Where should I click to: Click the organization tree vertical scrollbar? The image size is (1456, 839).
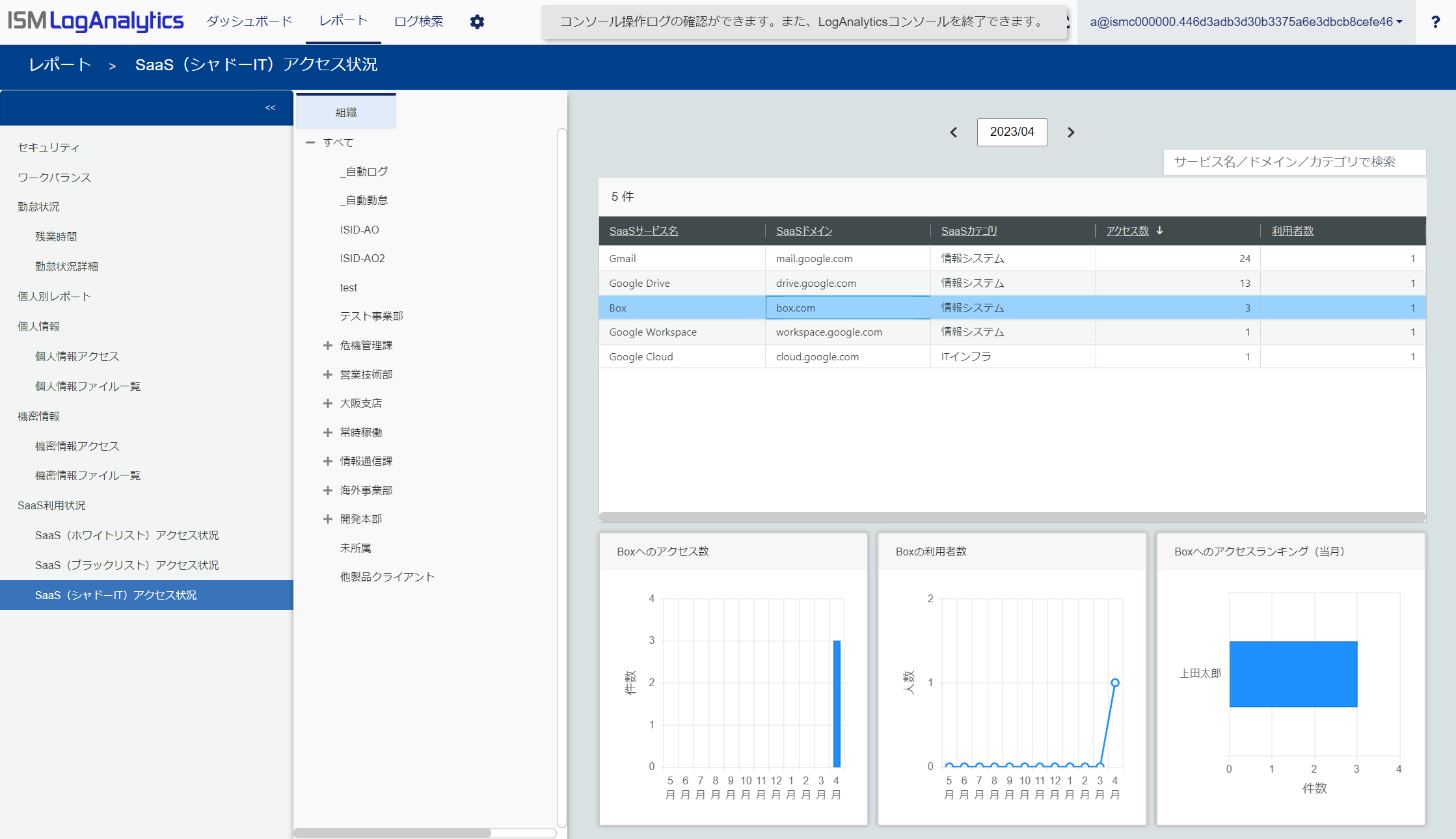click(561, 478)
